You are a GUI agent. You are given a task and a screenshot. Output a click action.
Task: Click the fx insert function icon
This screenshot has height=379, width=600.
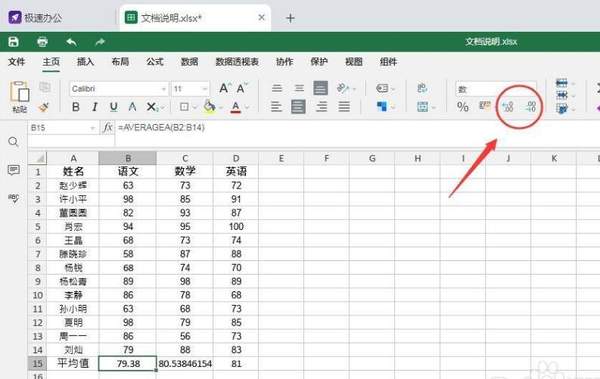(x=108, y=127)
